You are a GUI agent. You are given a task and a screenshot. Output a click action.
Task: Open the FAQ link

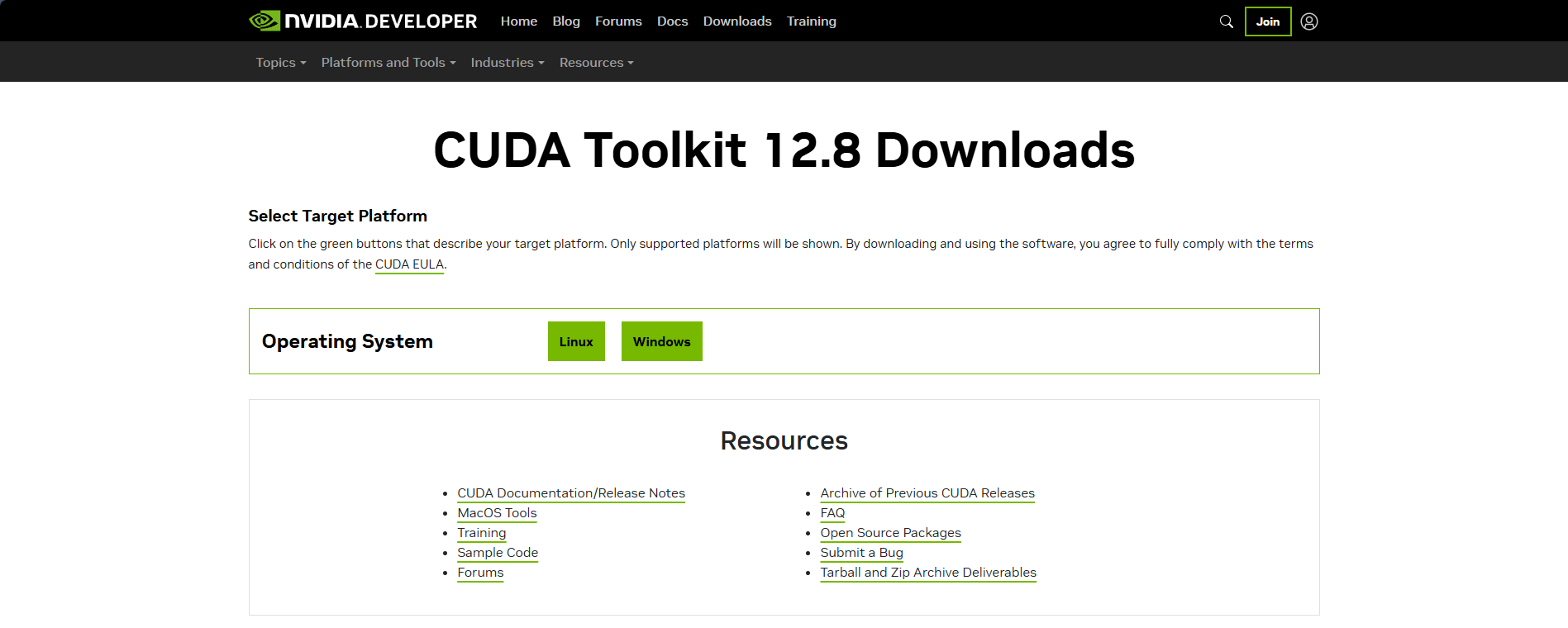pos(832,513)
